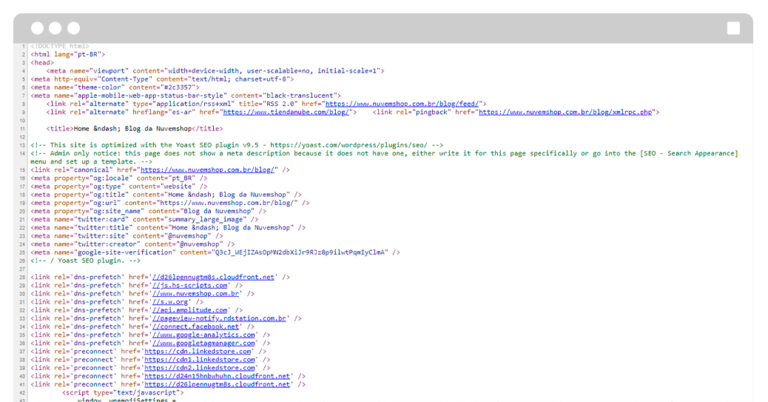Open the //s.w.org link
Screen dimensions: 768x402
point(170,302)
